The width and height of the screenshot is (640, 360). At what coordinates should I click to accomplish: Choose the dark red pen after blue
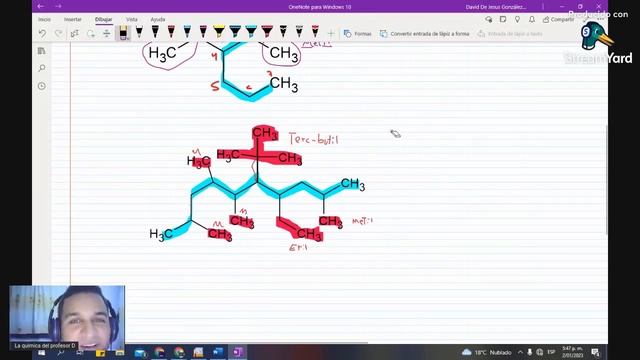203,32
